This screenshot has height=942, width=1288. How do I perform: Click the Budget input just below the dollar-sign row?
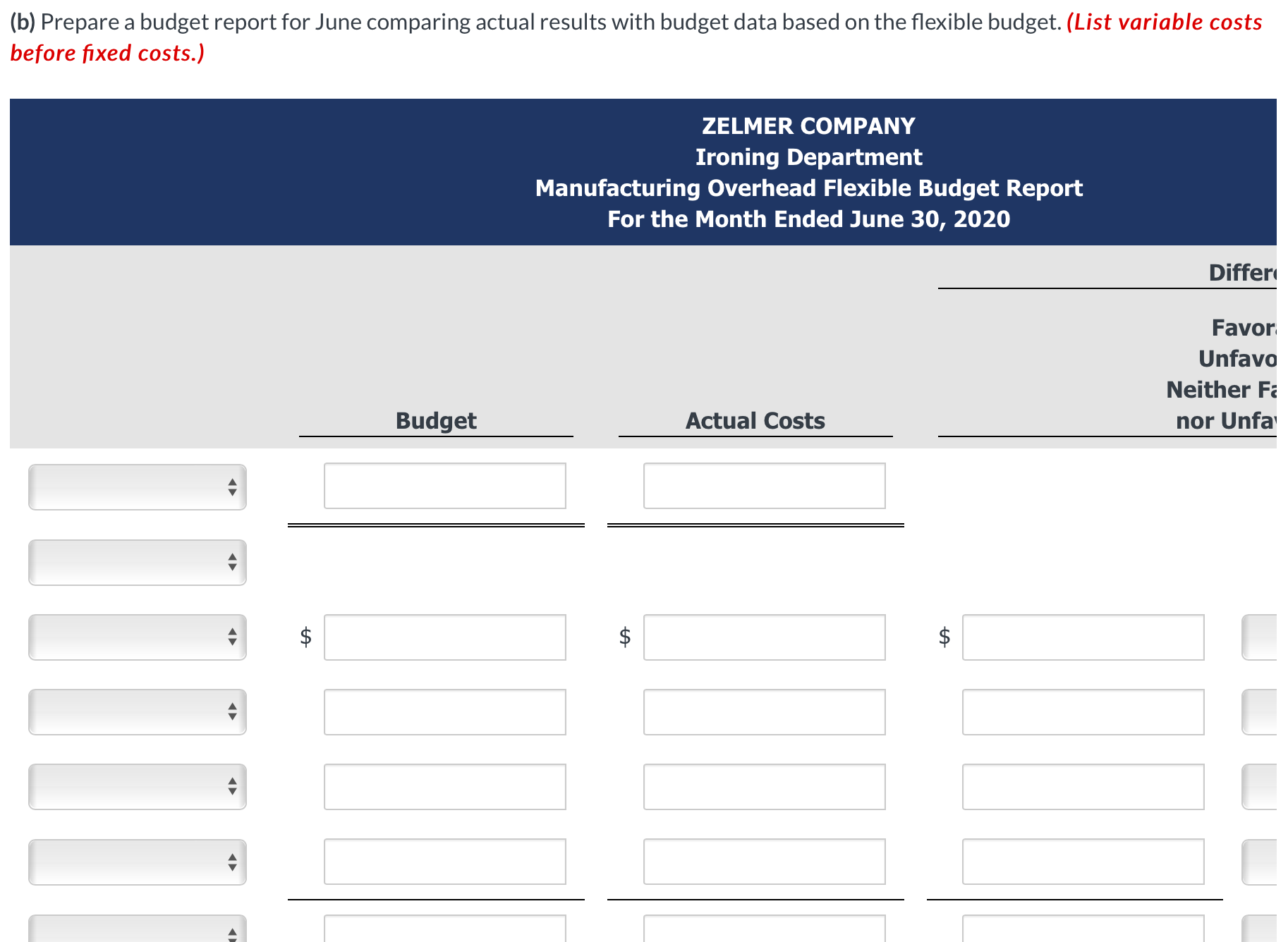tap(445, 712)
